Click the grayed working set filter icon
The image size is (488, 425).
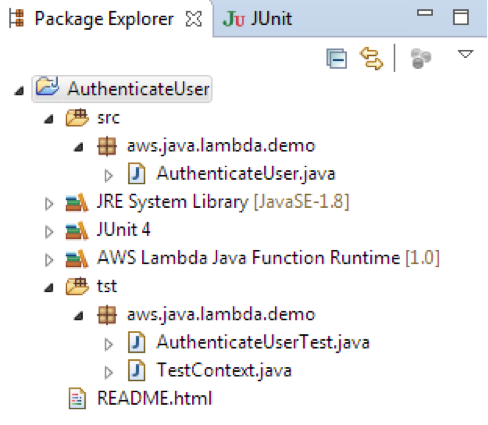pyautogui.click(x=420, y=59)
